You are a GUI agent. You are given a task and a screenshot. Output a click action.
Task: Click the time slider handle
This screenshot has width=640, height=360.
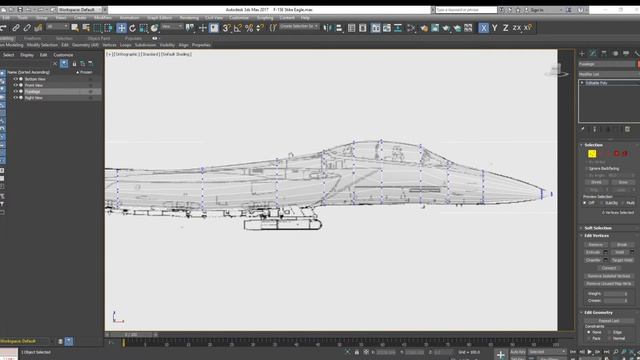[131, 335]
